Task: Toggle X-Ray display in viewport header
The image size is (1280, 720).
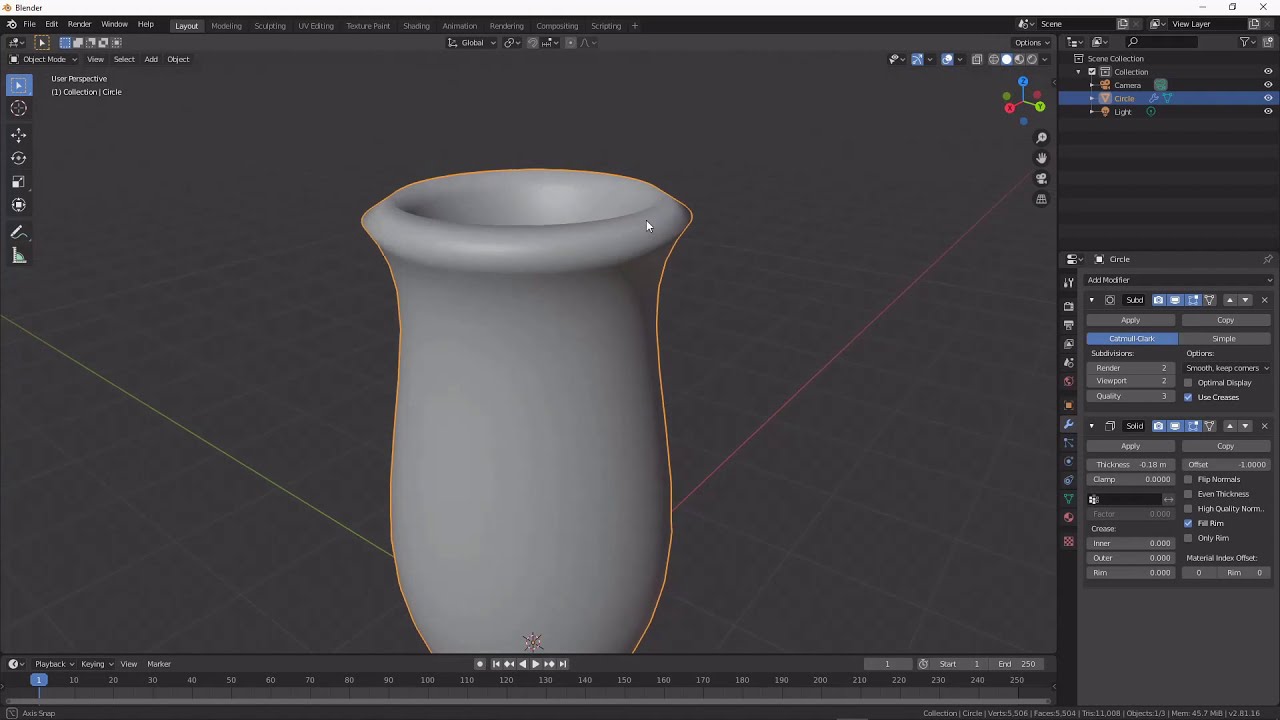Action: 977,59
